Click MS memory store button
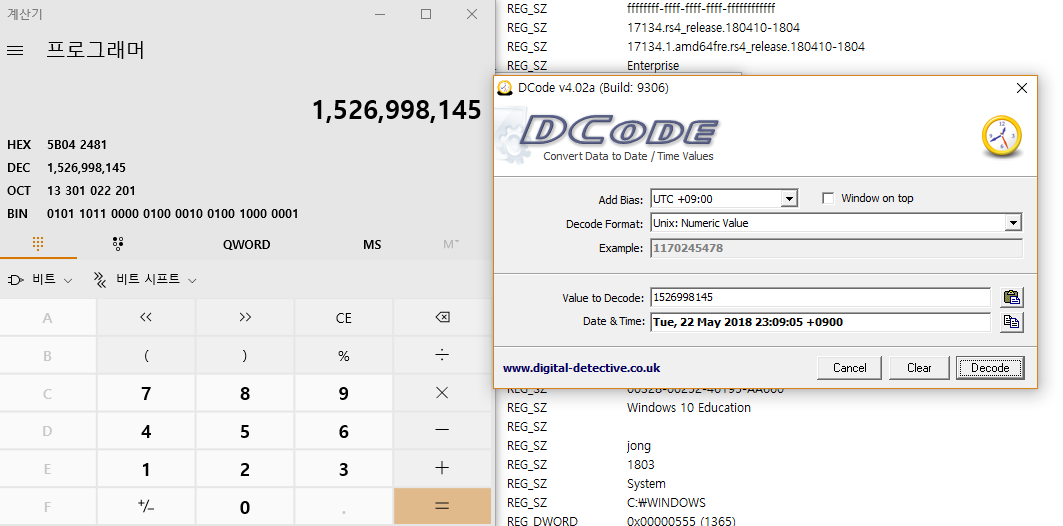 [372, 245]
